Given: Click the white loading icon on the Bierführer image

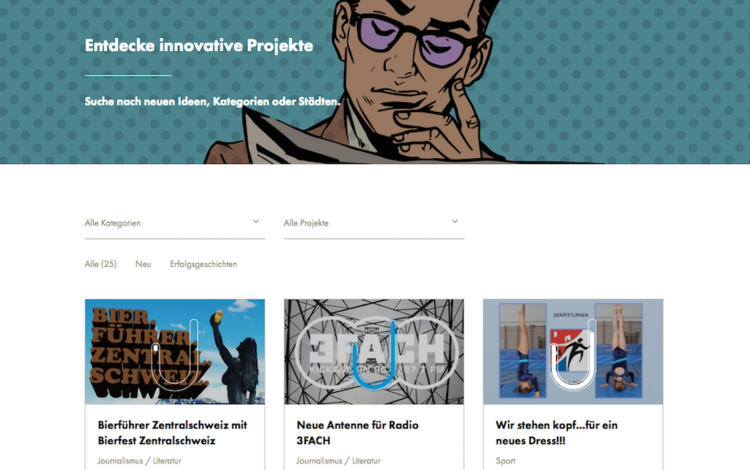Looking at the screenshot, I should (x=175, y=355).
